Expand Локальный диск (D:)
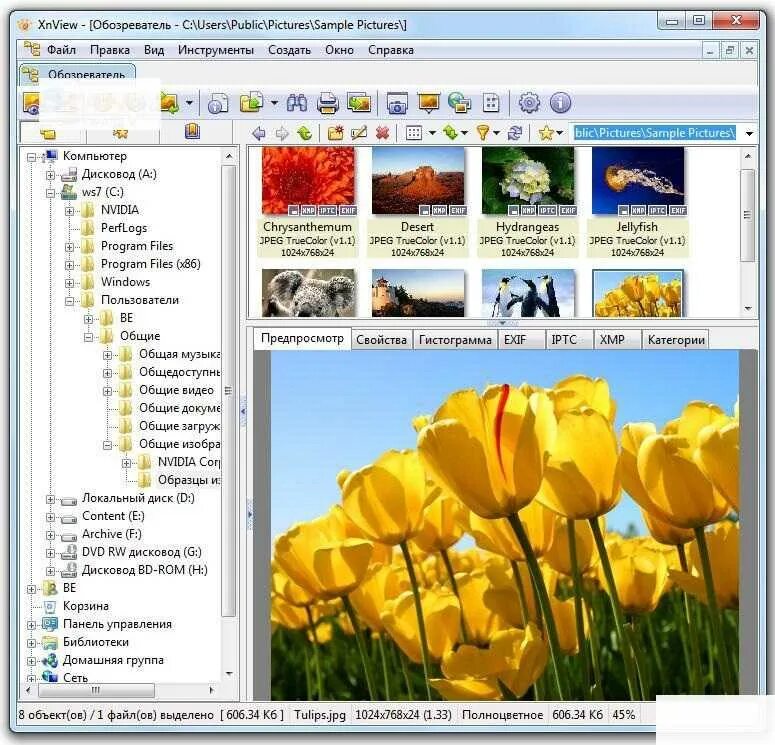Image resolution: width=775 pixels, height=745 pixels. coord(50,499)
